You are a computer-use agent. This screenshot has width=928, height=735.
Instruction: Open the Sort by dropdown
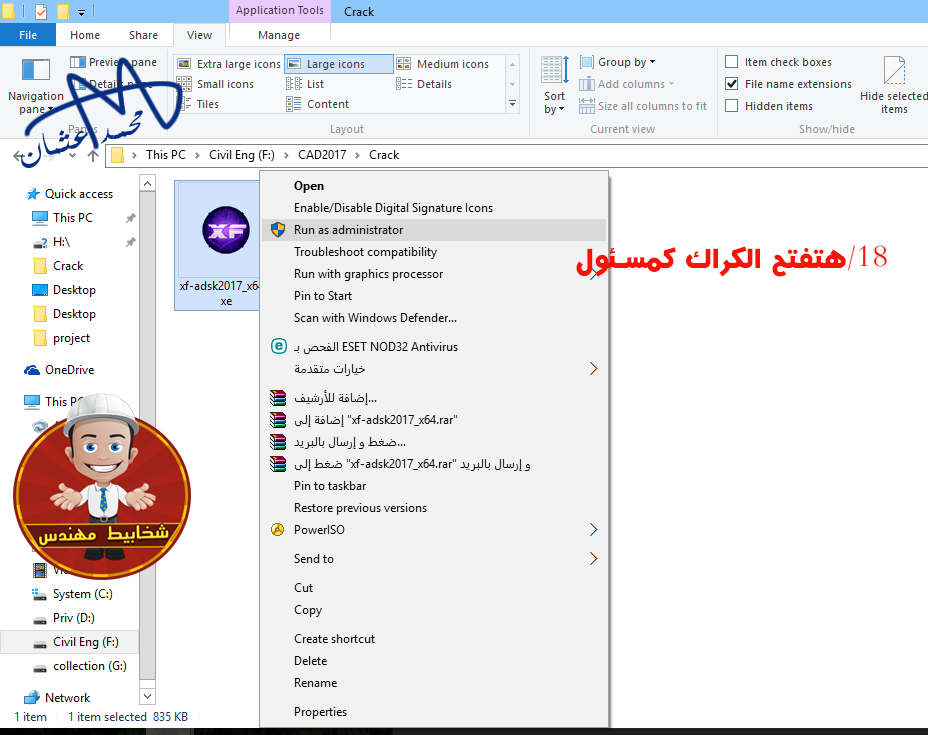pos(555,85)
